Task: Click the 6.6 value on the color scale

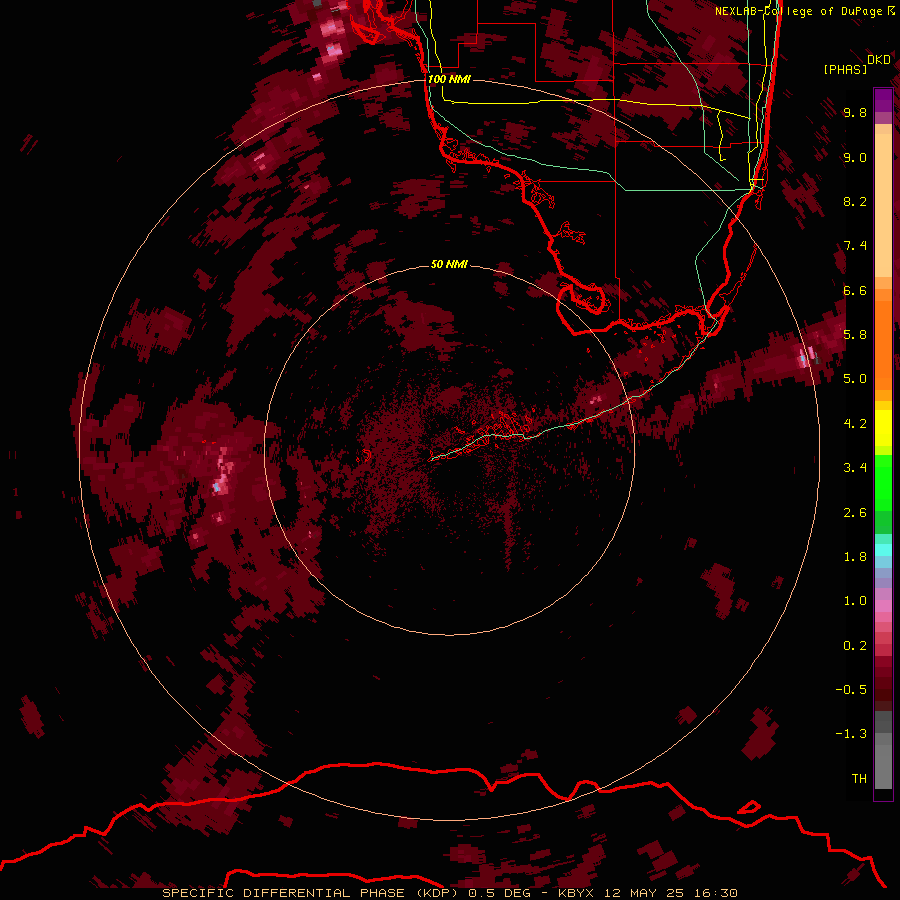Action: (x=855, y=290)
